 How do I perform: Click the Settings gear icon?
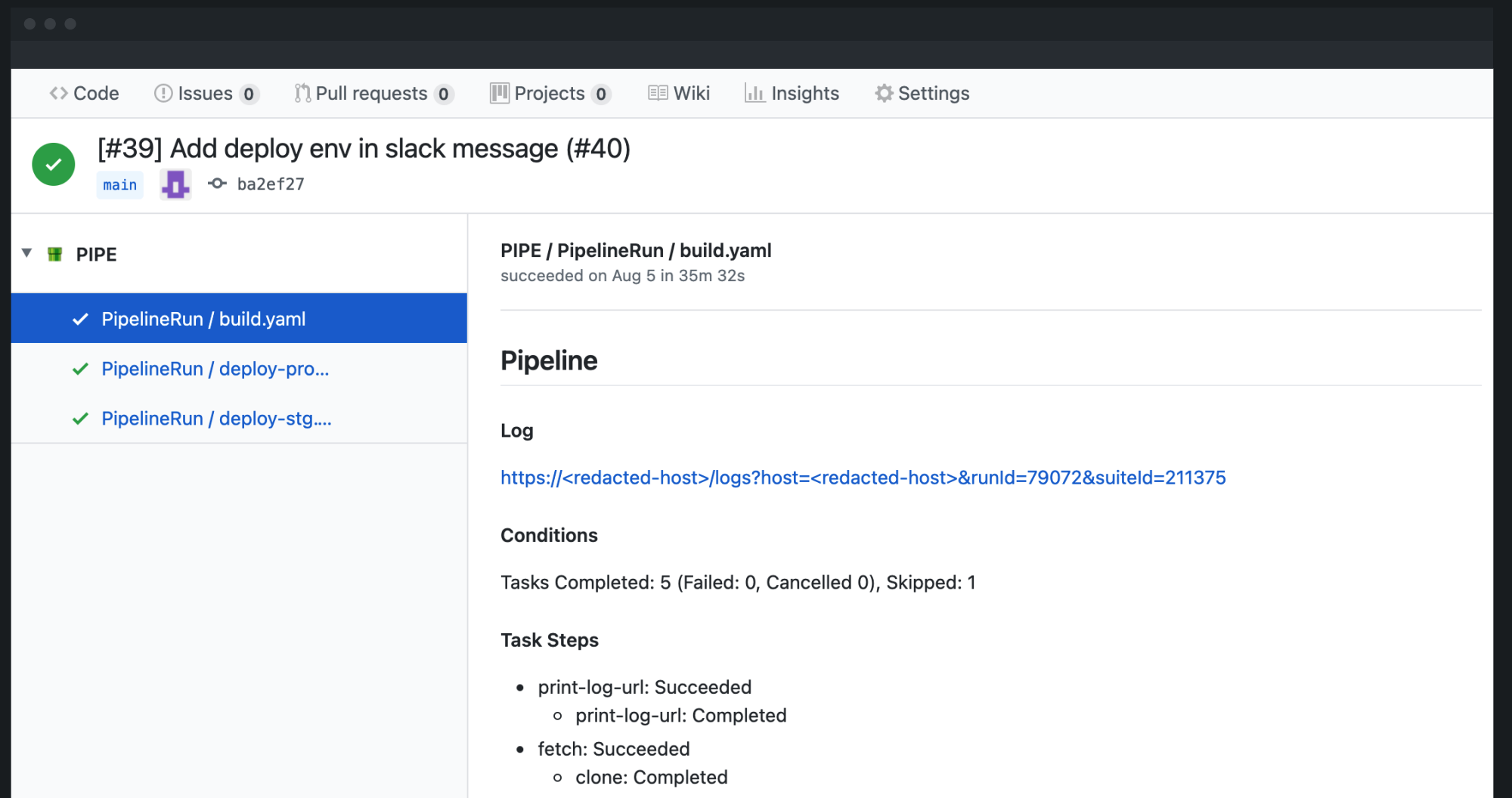click(884, 93)
